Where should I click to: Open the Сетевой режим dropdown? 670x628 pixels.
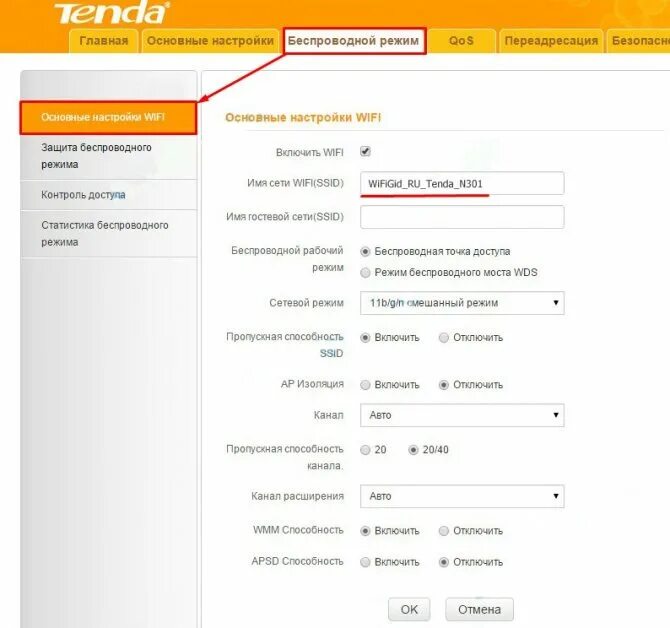[462, 303]
